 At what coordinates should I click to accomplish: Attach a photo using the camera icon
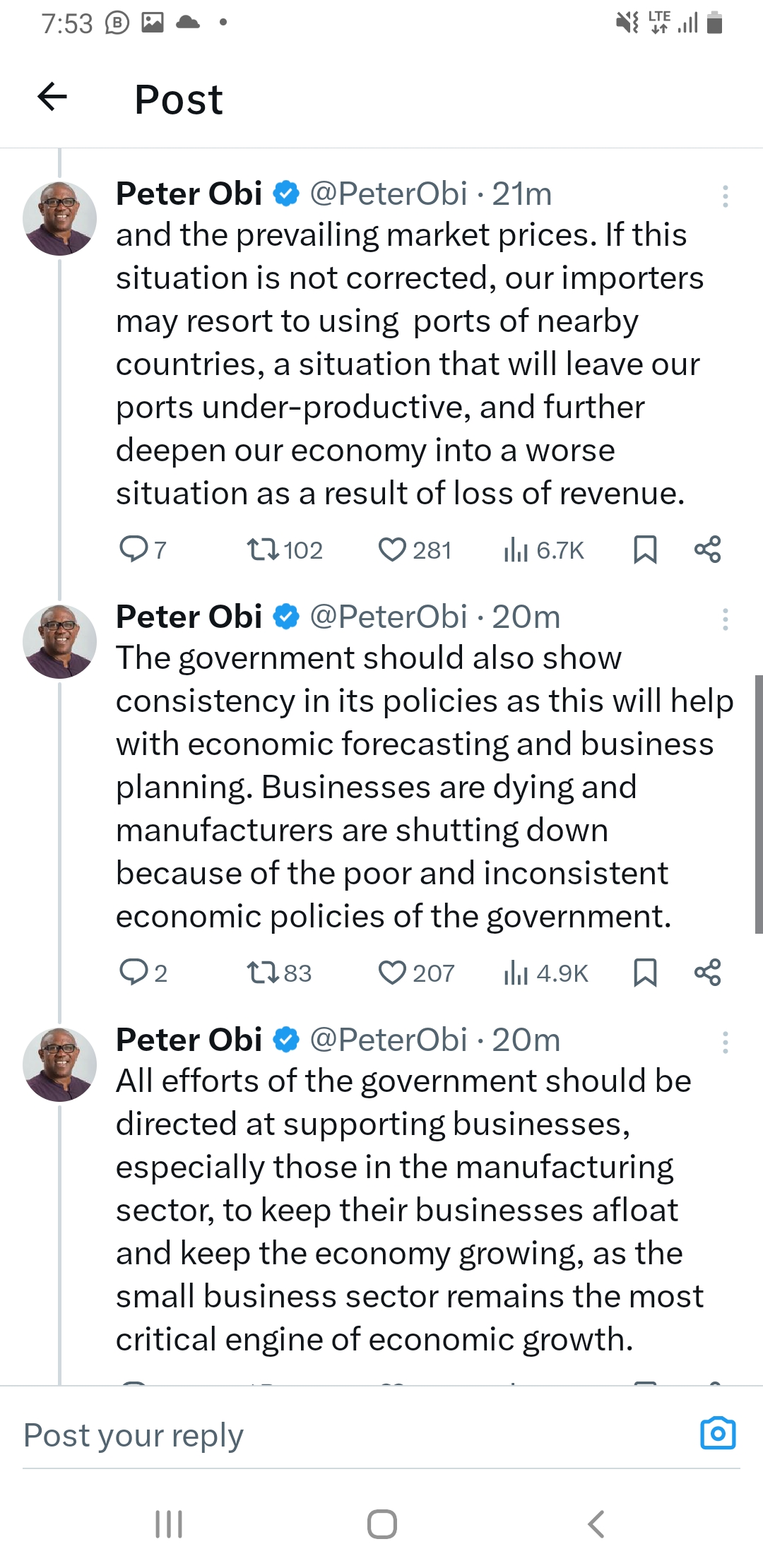[718, 1434]
